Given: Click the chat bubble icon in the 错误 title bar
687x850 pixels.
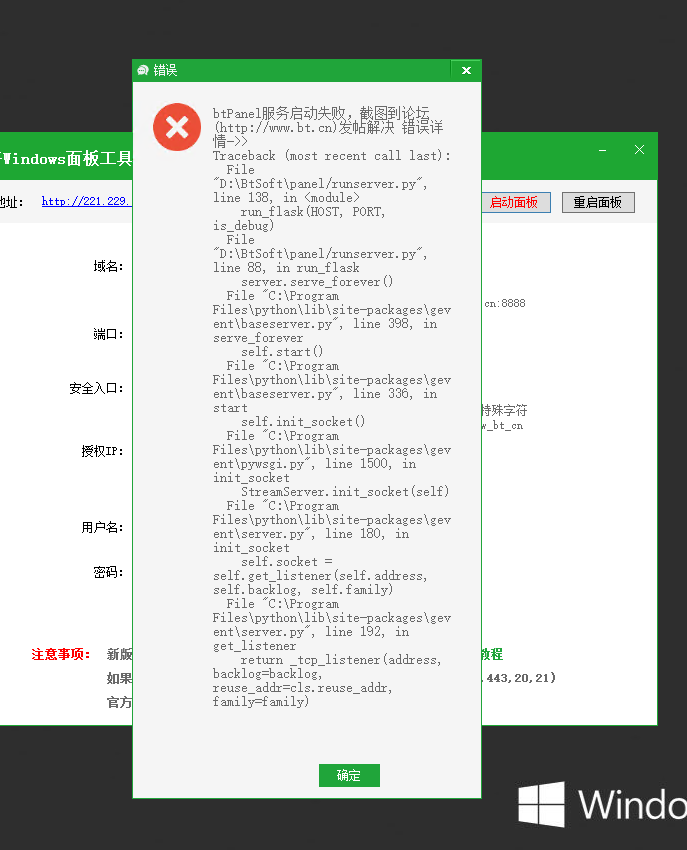Looking at the screenshot, I should tap(143, 70).
